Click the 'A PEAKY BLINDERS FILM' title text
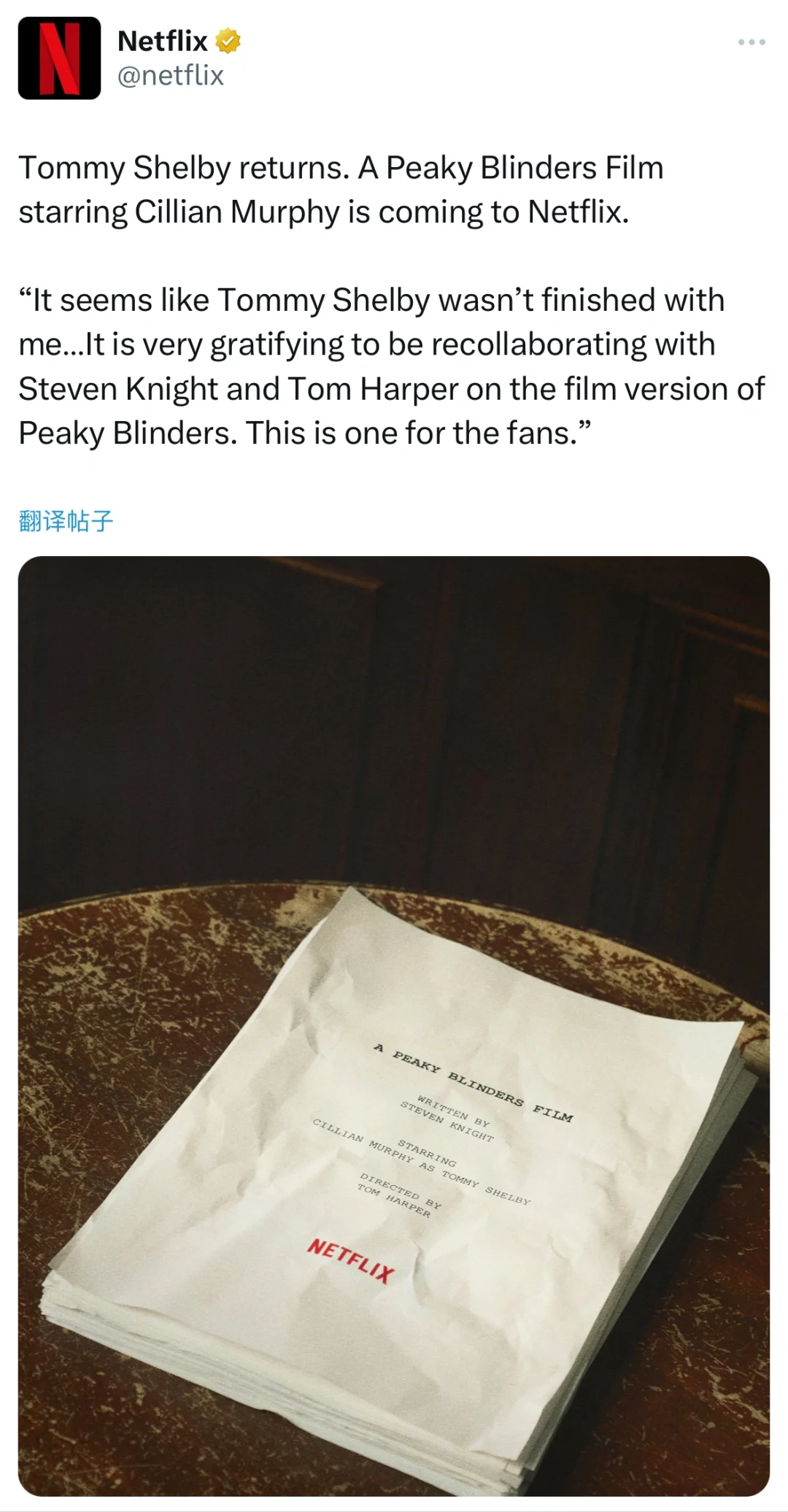 [x=474, y=1082]
